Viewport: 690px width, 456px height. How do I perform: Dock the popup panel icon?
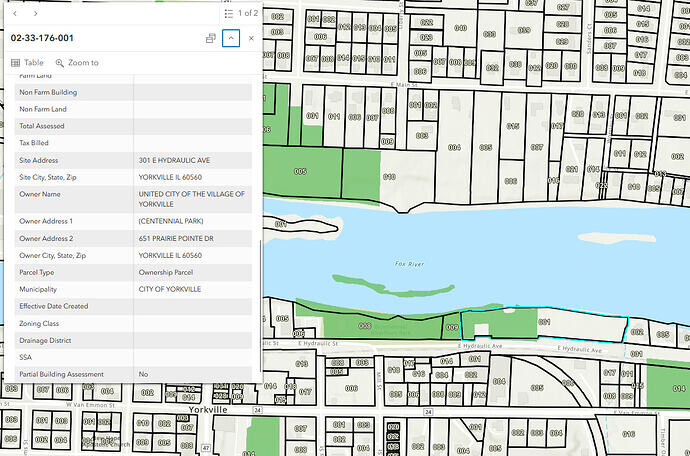211,38
